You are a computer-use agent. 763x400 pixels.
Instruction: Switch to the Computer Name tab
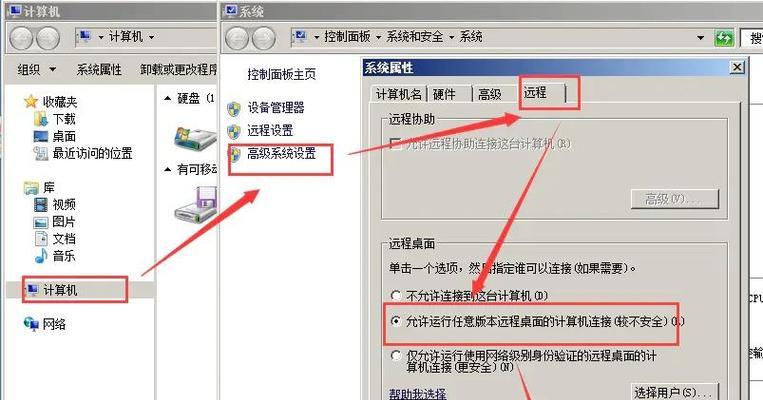pyautogui.click(x=399, y=94)
